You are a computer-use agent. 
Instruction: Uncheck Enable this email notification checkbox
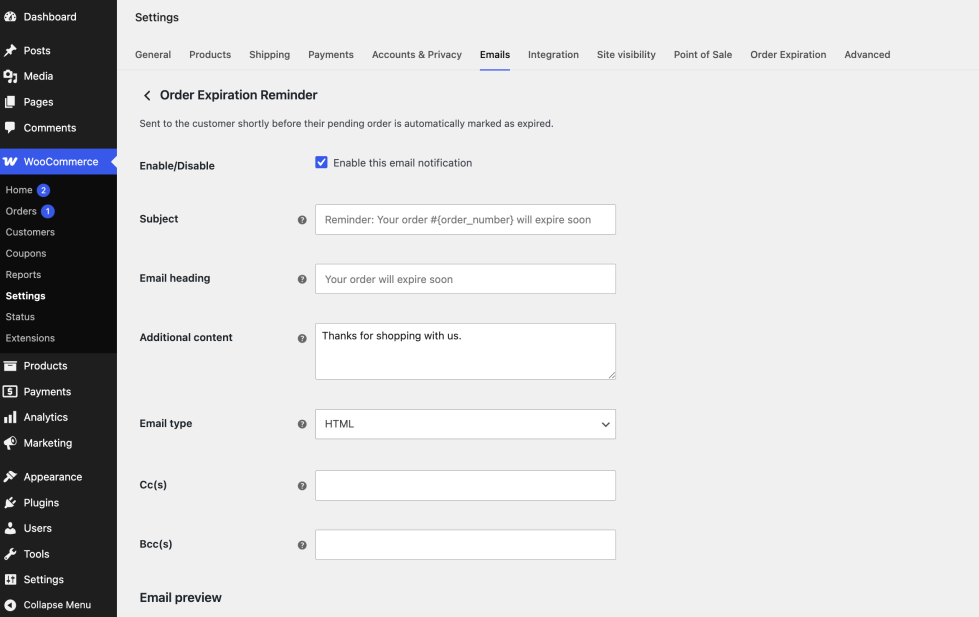(x=321, y=162)
